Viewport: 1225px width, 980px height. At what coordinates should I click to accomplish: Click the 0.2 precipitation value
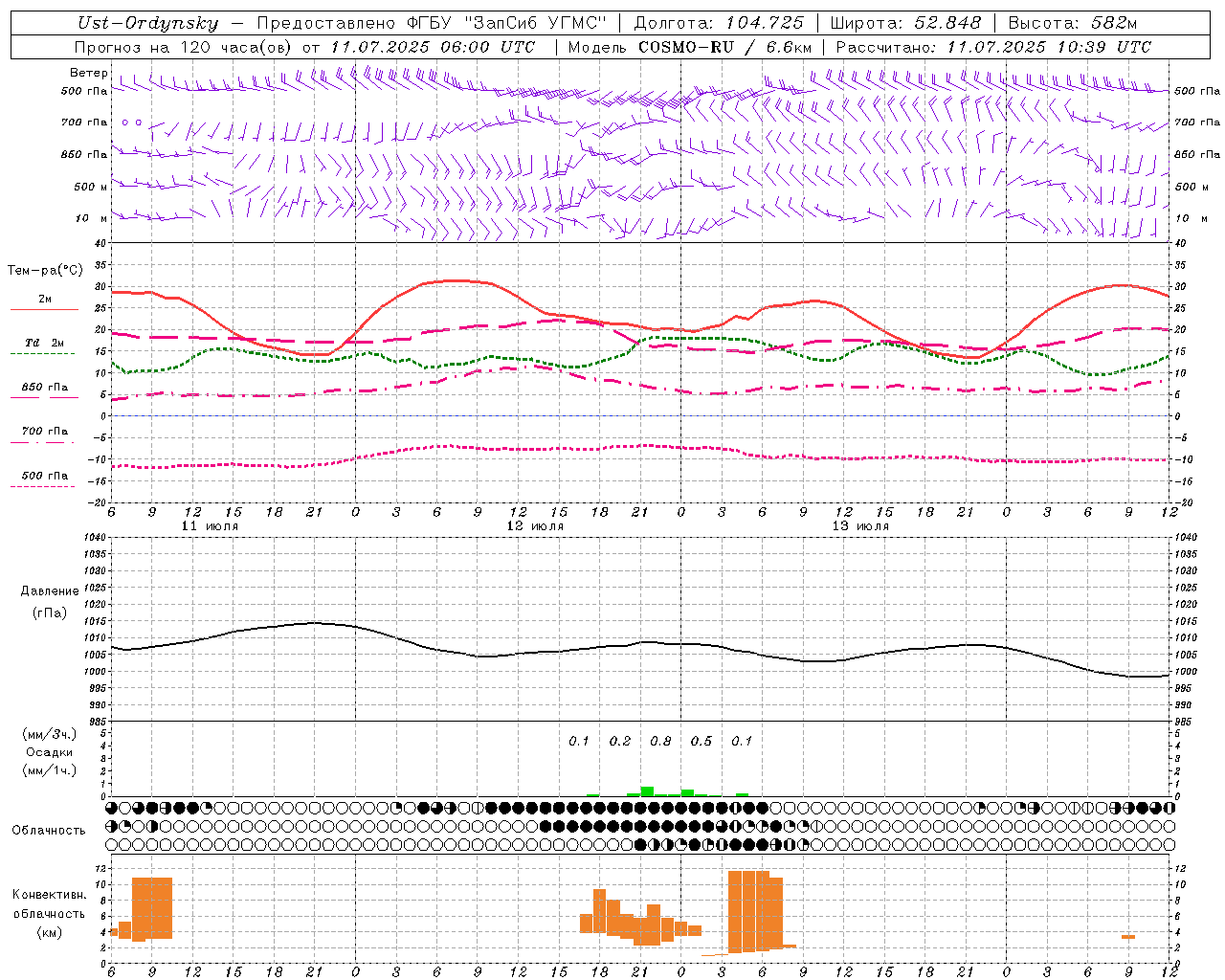coord(620,741)
